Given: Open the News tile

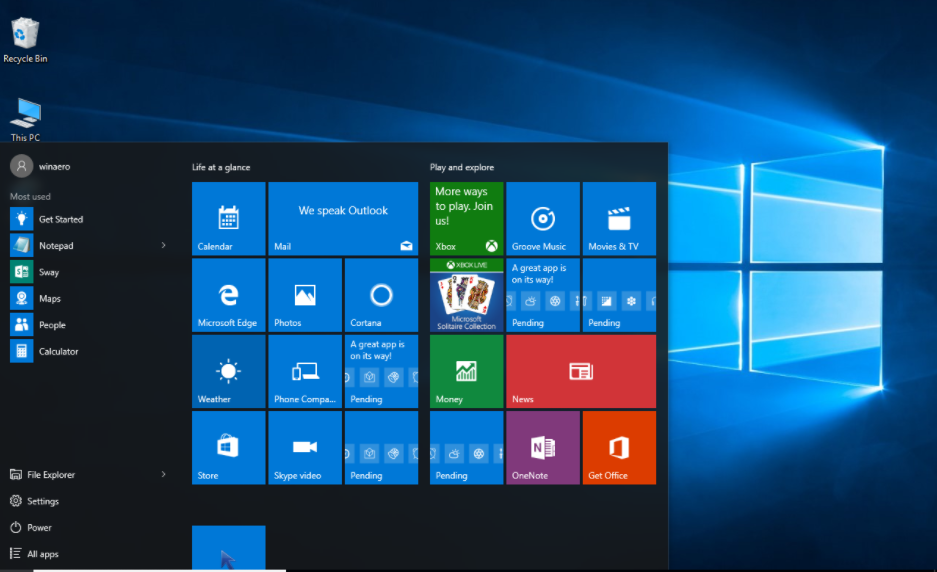Looking at the screenshot, I should (581, 371).
